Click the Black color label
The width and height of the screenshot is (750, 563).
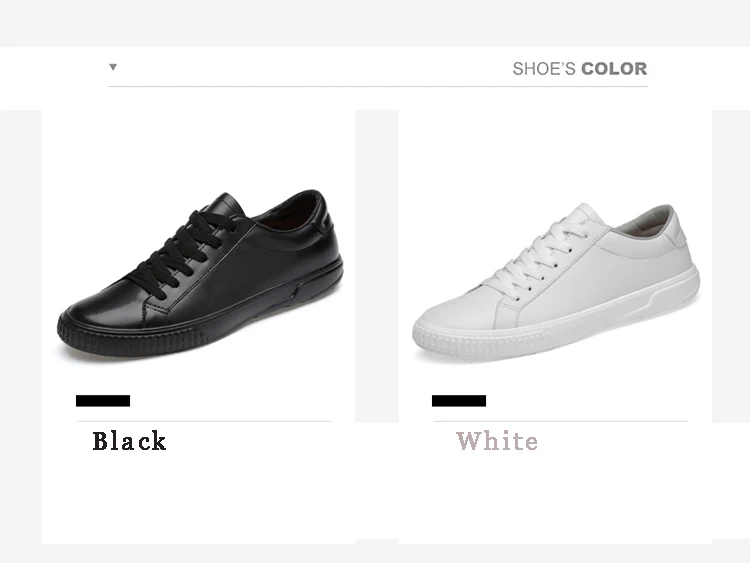(129, 441)
